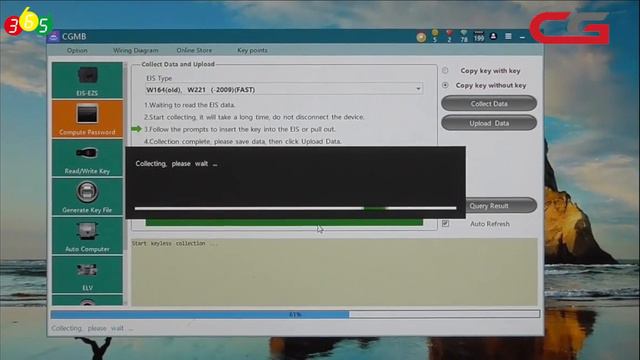Click the EIS Type label

point(159,78)
